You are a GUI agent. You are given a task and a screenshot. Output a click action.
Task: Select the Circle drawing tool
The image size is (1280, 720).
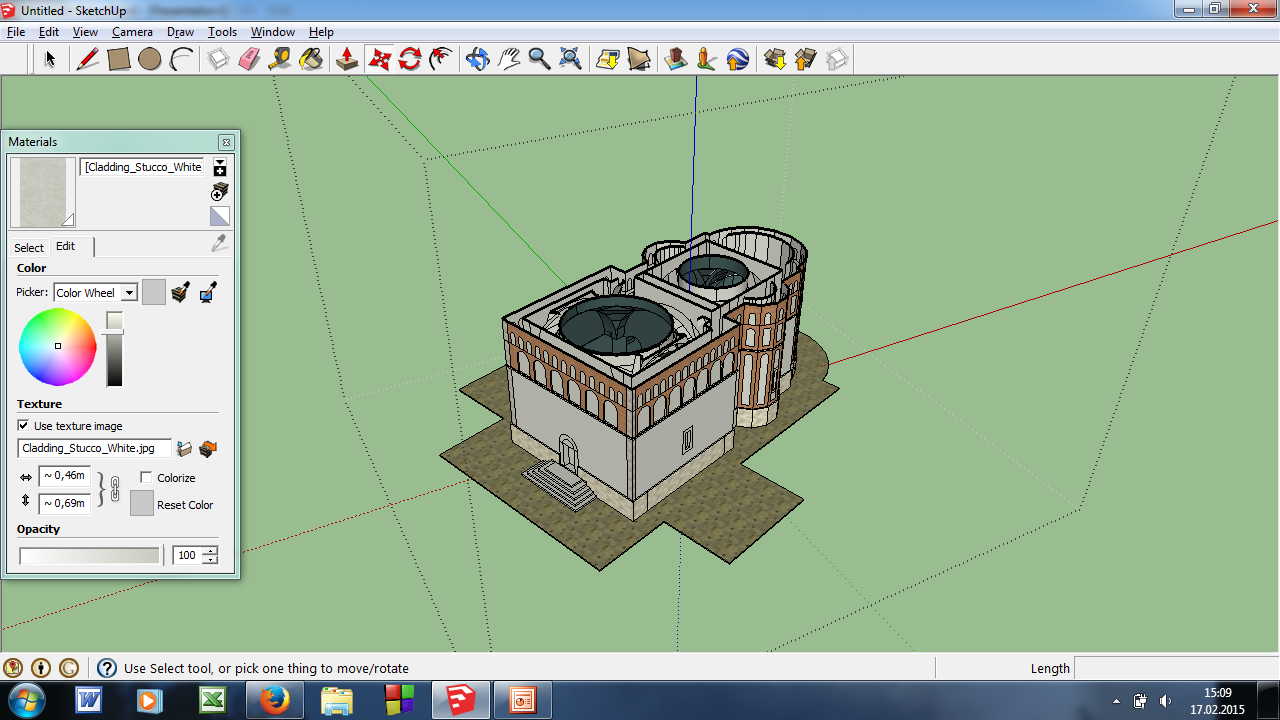[150, 60]
